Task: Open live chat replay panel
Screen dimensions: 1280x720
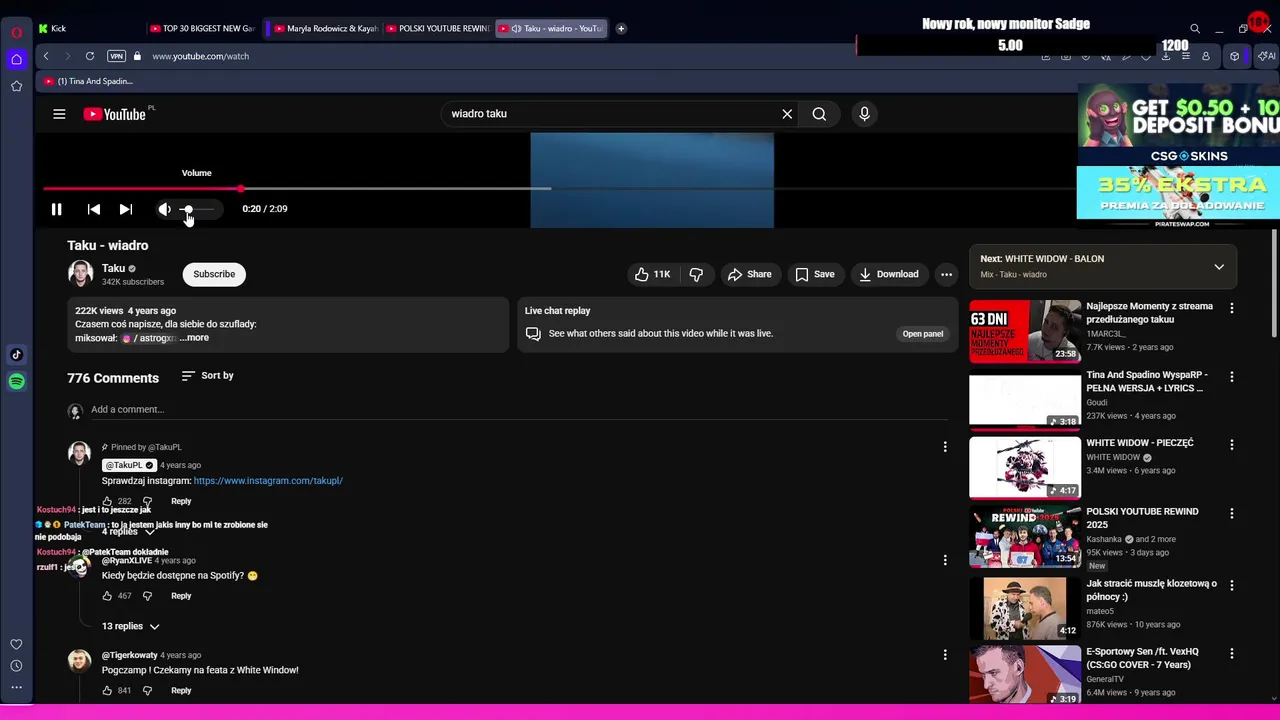Action: (922, 334)
